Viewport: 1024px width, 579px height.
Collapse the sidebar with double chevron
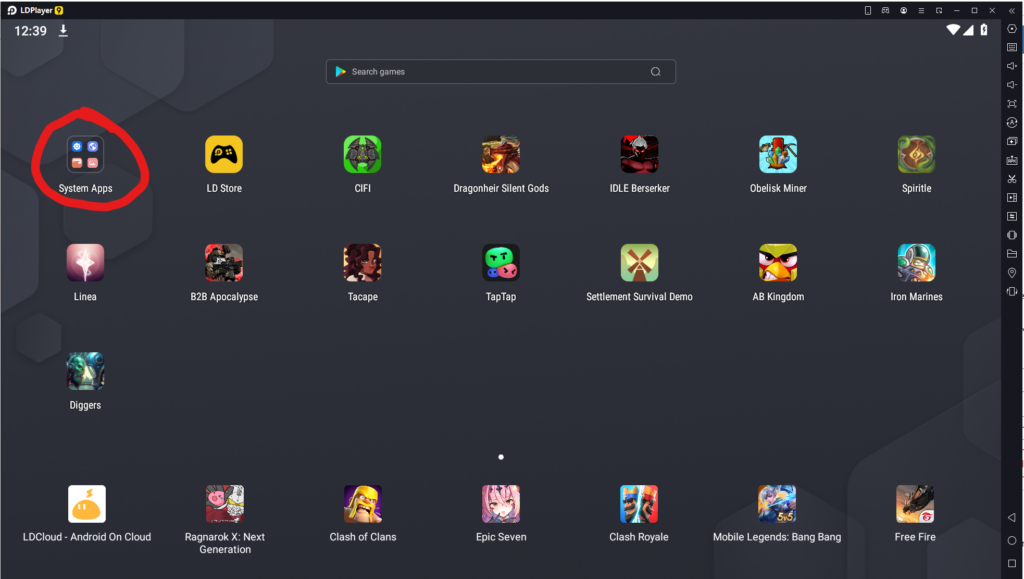click(1012, 10)
